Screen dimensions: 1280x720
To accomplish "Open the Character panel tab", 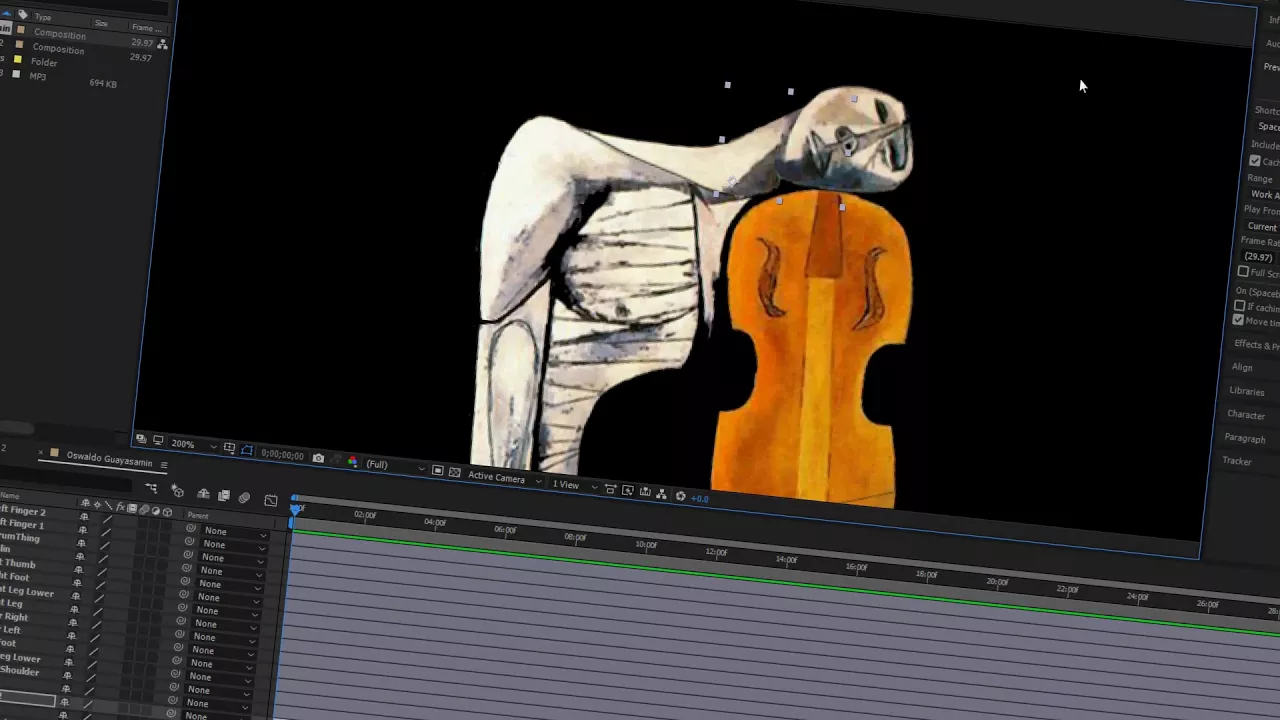I will pyautogui.click(x=1246, y=414).
